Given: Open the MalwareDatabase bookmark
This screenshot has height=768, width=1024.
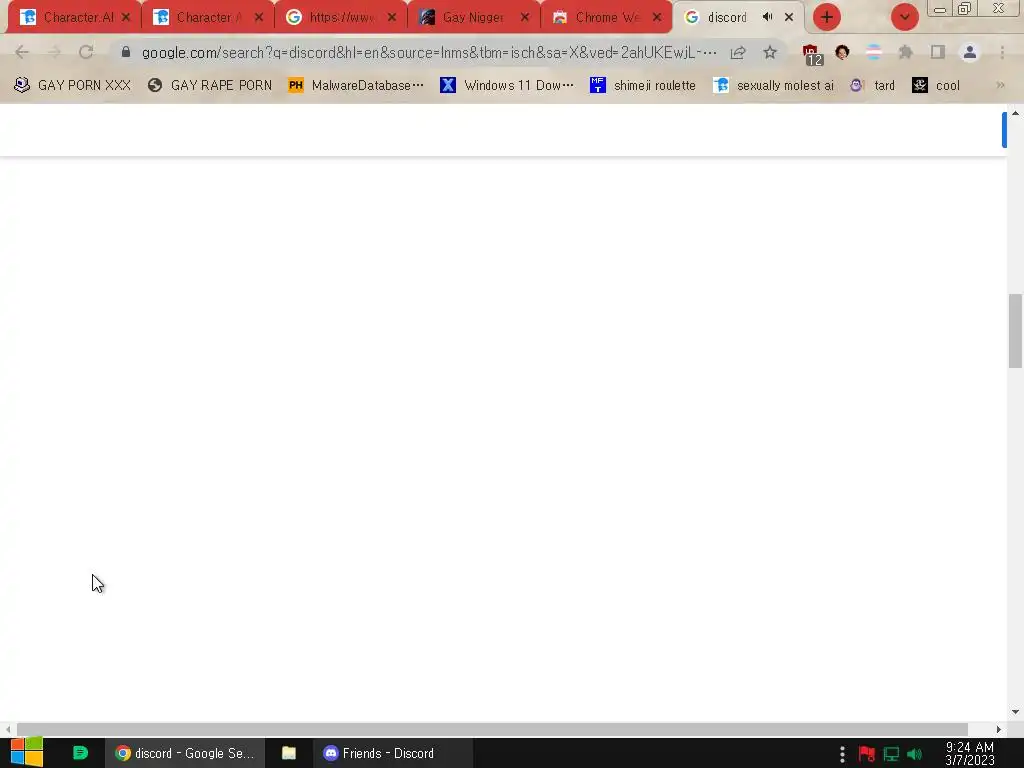Looking at the screenshot, I should pos(356,85).
